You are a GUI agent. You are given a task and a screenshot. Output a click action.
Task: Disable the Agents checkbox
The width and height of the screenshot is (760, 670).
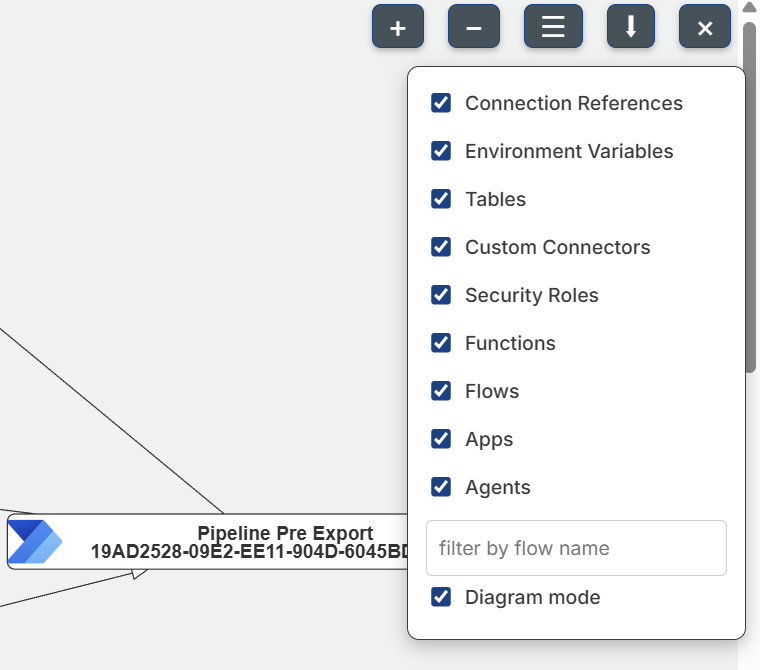coord(441,487)
